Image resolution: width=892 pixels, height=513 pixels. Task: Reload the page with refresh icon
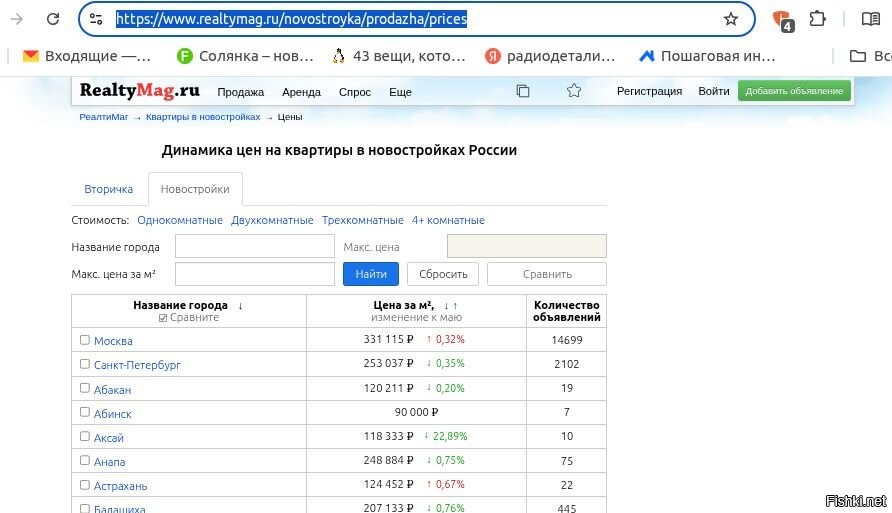(53, 19)
